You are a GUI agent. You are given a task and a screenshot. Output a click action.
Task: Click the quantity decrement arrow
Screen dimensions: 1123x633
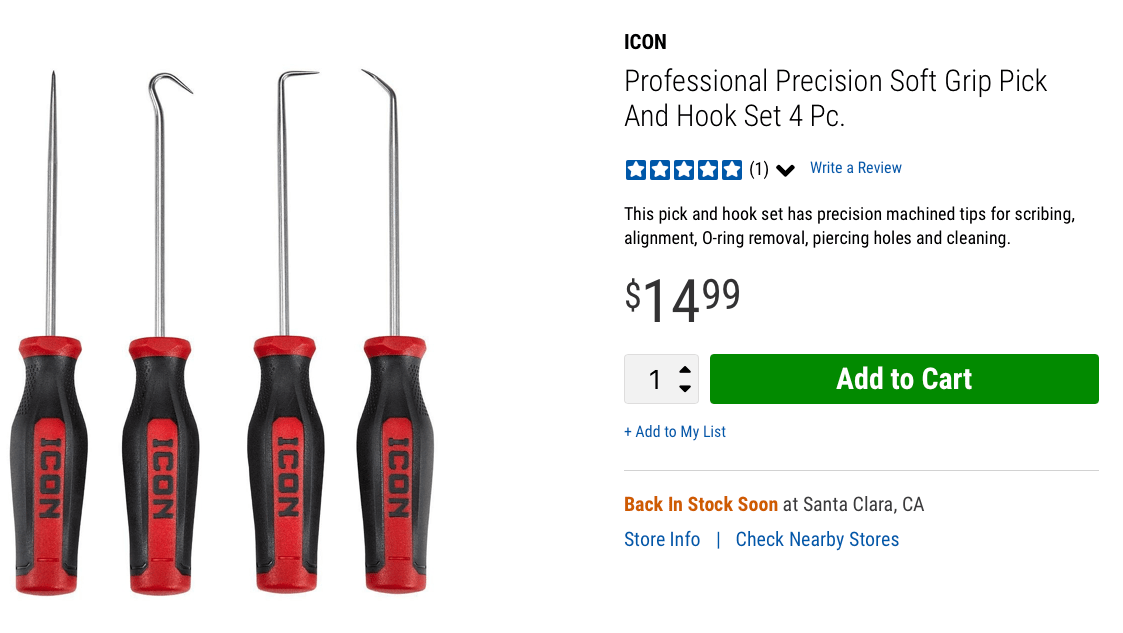[684, 387]
